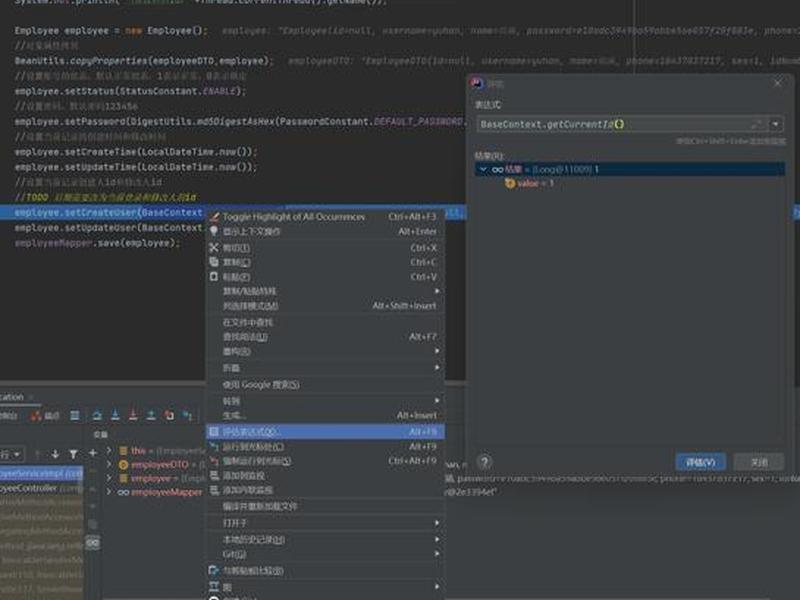Viewport: 800px width, 600px height.
Task: Click the red Actuator/endpoints tab icon
Action: click(36, 416)
